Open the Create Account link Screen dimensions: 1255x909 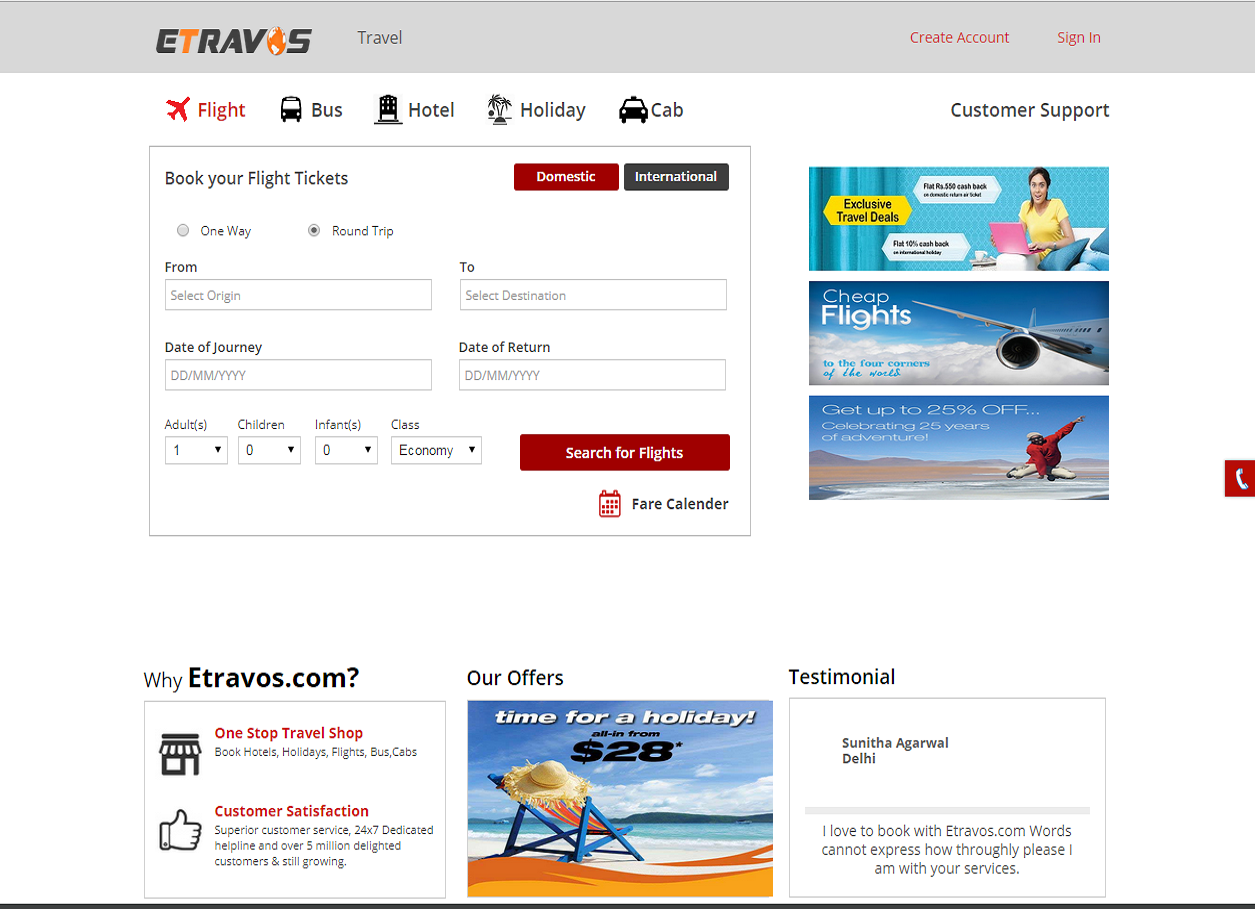[x=959, y=38]
